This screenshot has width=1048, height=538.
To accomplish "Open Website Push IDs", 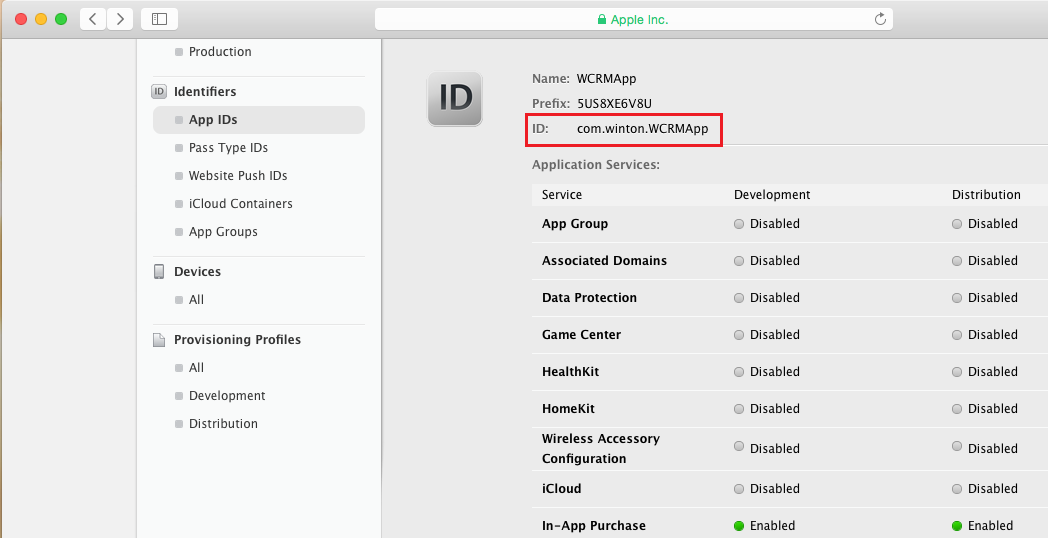I will click(x=238, y=176).
